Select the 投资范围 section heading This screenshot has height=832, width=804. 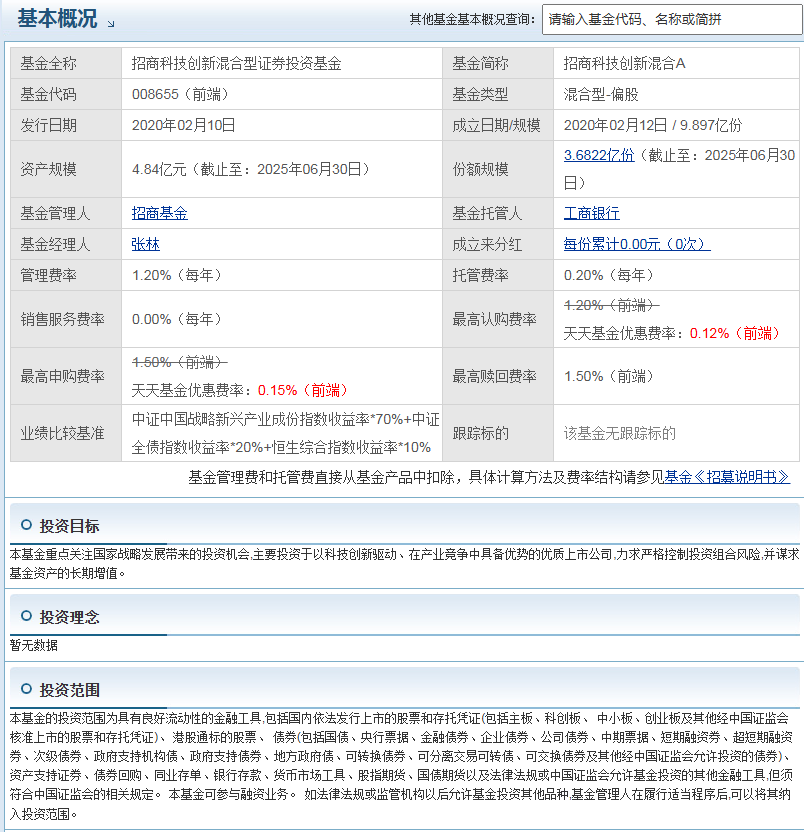(x=69, y=689)
